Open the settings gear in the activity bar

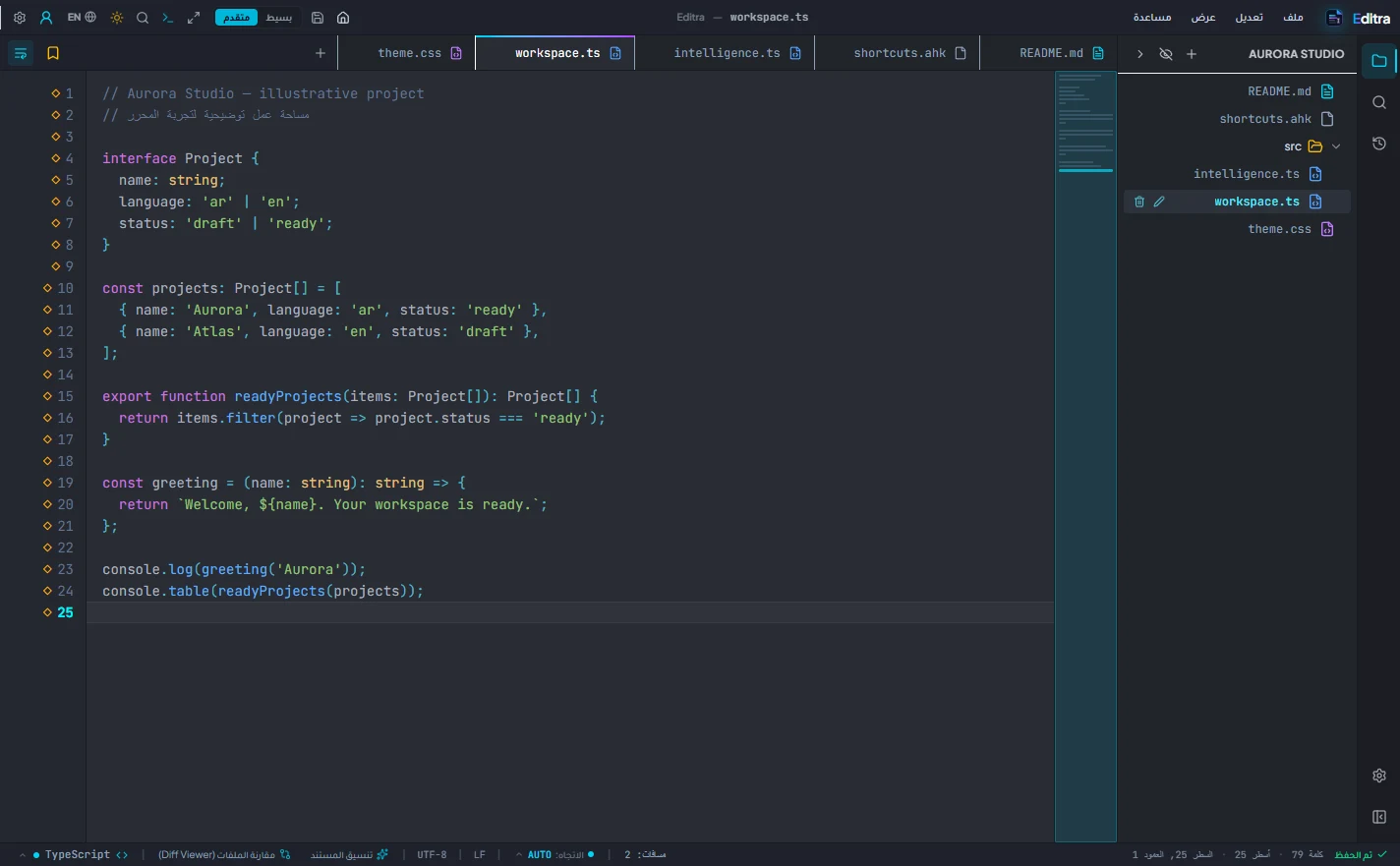click(1379, 776)
